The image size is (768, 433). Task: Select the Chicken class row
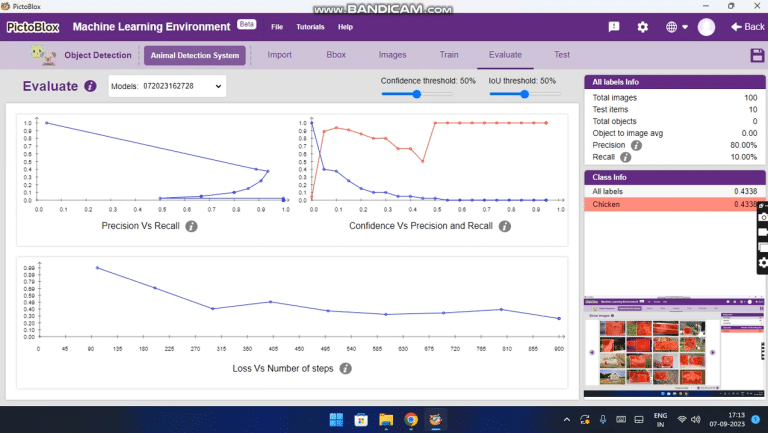674,204
